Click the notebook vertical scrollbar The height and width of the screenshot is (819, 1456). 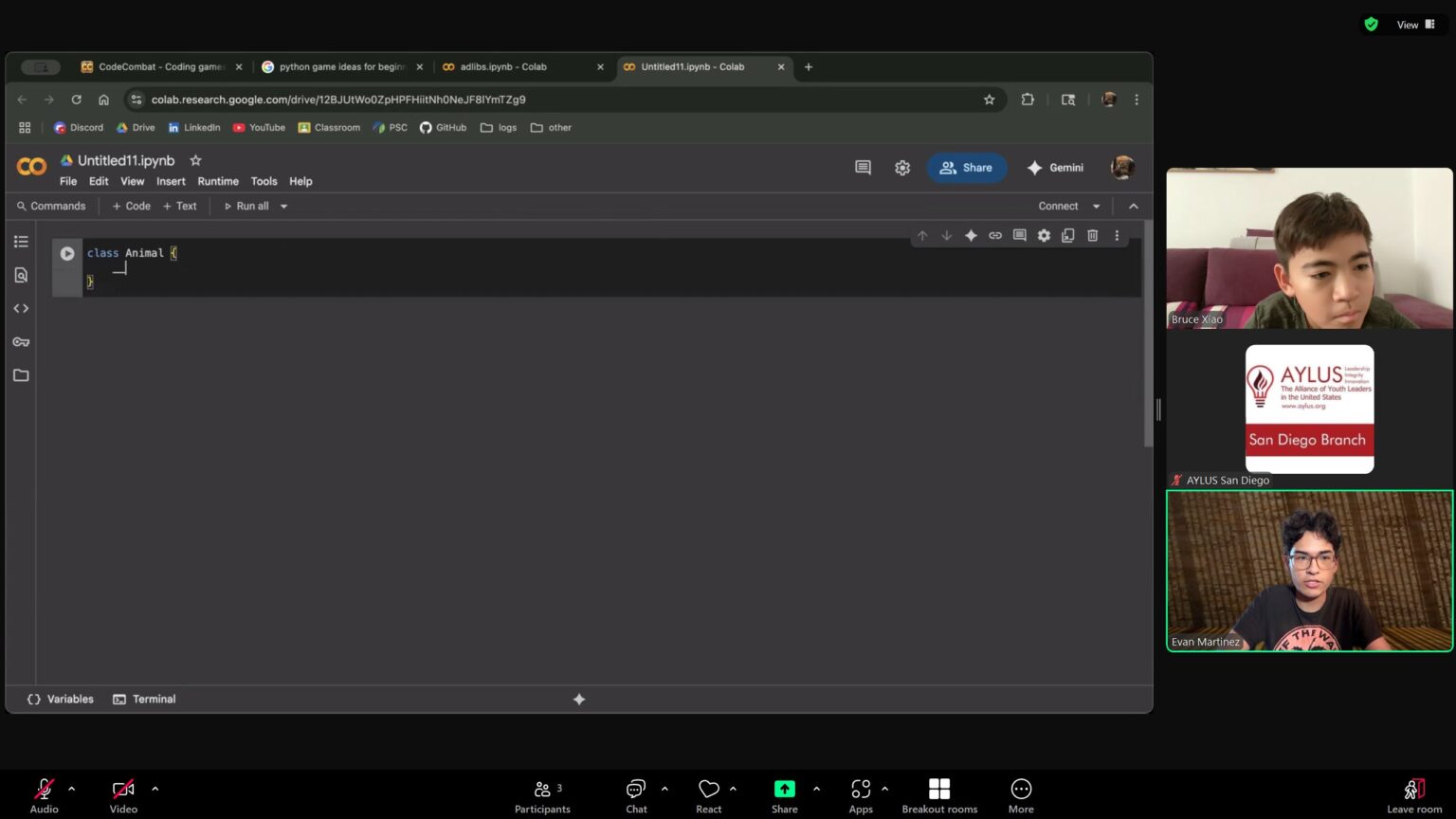1148,332
